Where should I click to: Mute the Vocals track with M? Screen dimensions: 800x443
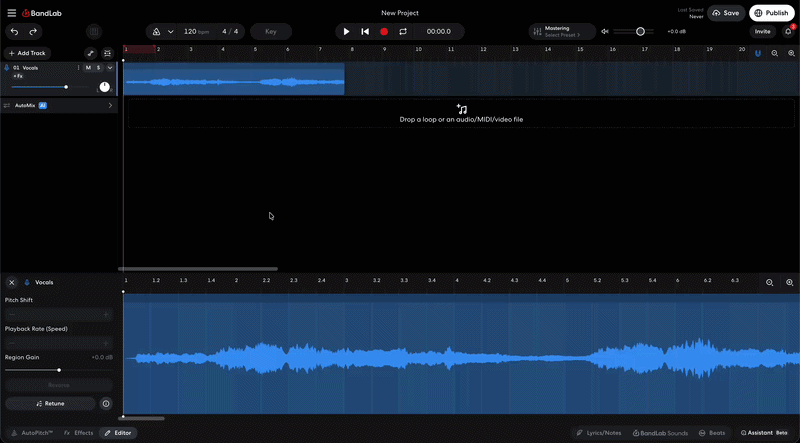pyautogui.click(x=88, y=68)
